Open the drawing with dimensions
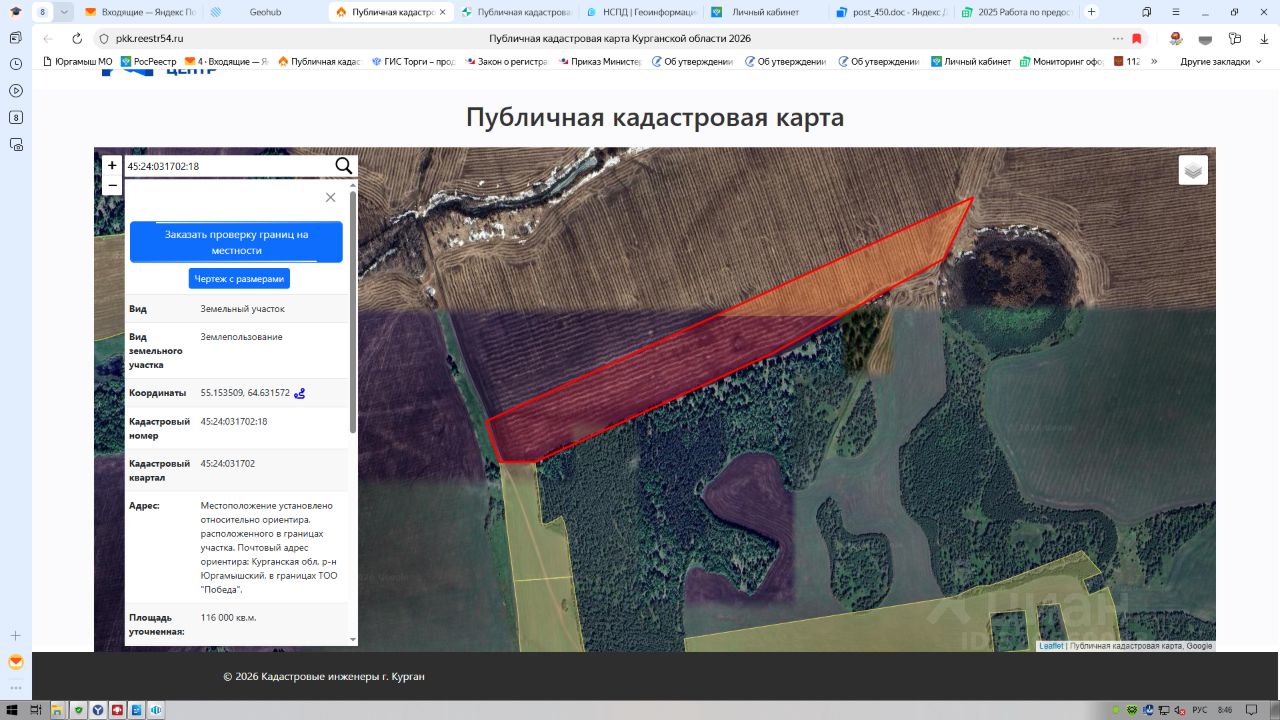Screen dimensions: 1280x720 coord(239,279)
